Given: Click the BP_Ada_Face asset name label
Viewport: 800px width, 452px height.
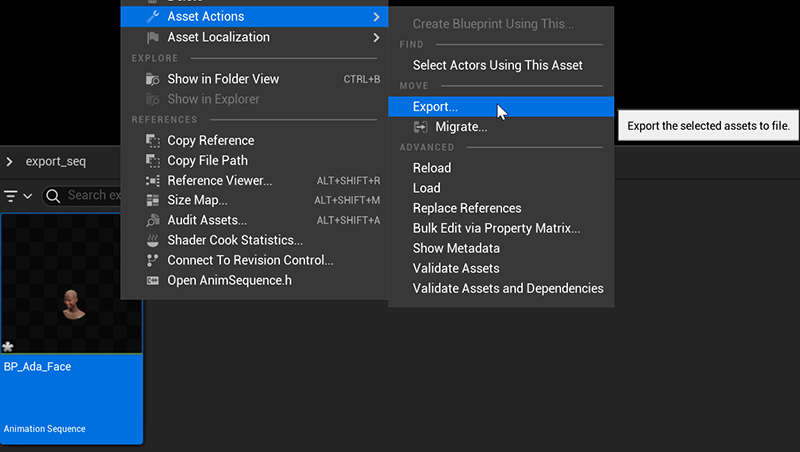Looking at the screenshot, I should tap(37, 367).
